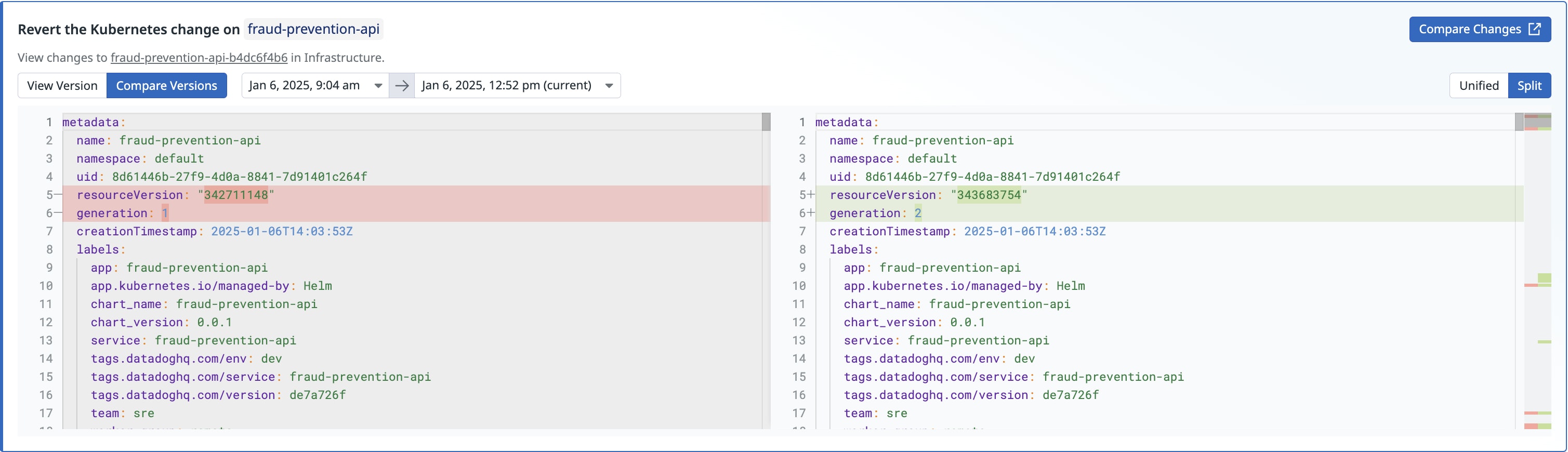This screenshot has height=452, width=1568.
Task: Click the caret arrow of the current version selector
Action: point(609,86)
